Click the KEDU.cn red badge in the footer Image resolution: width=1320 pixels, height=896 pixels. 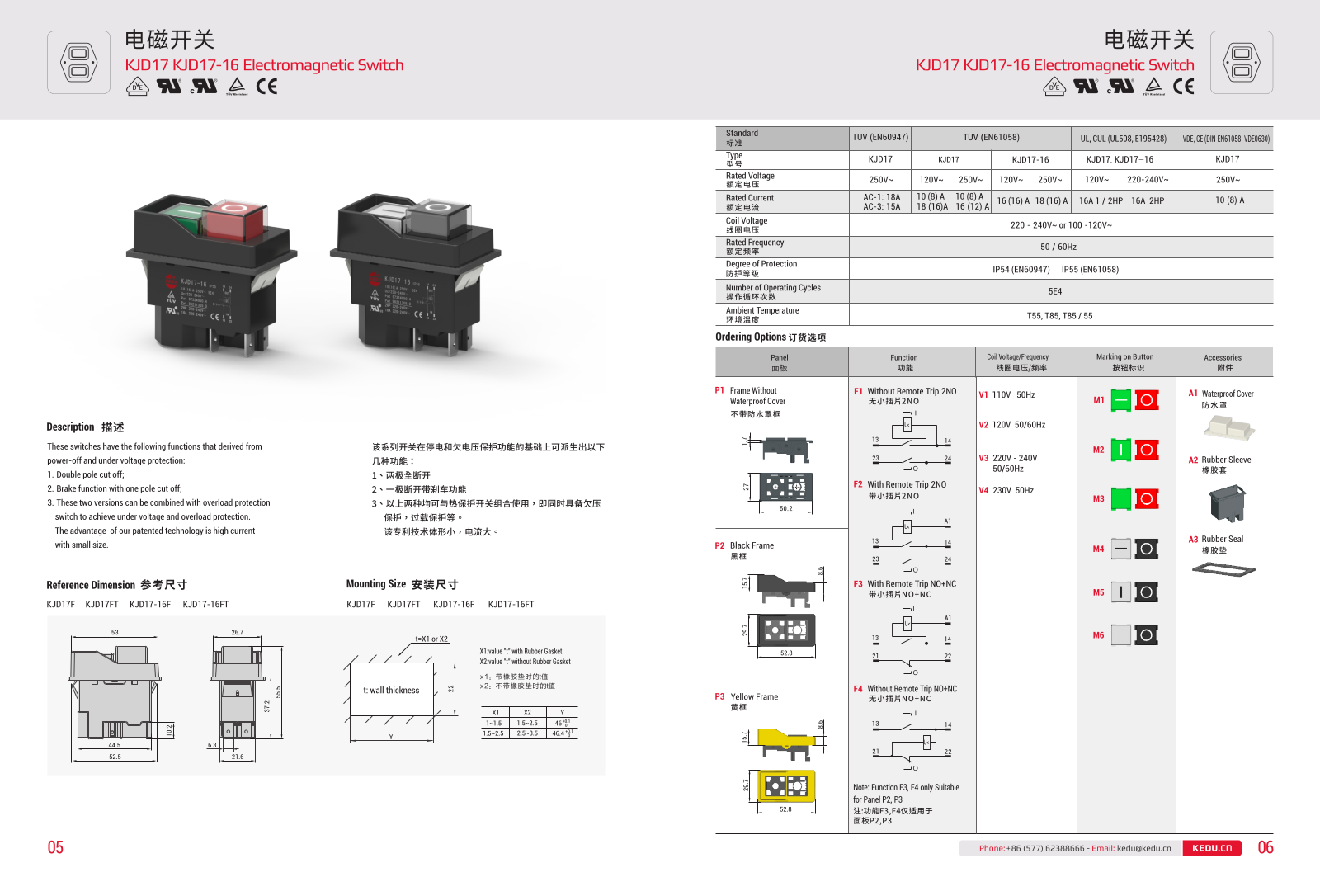pos(1212,848)
